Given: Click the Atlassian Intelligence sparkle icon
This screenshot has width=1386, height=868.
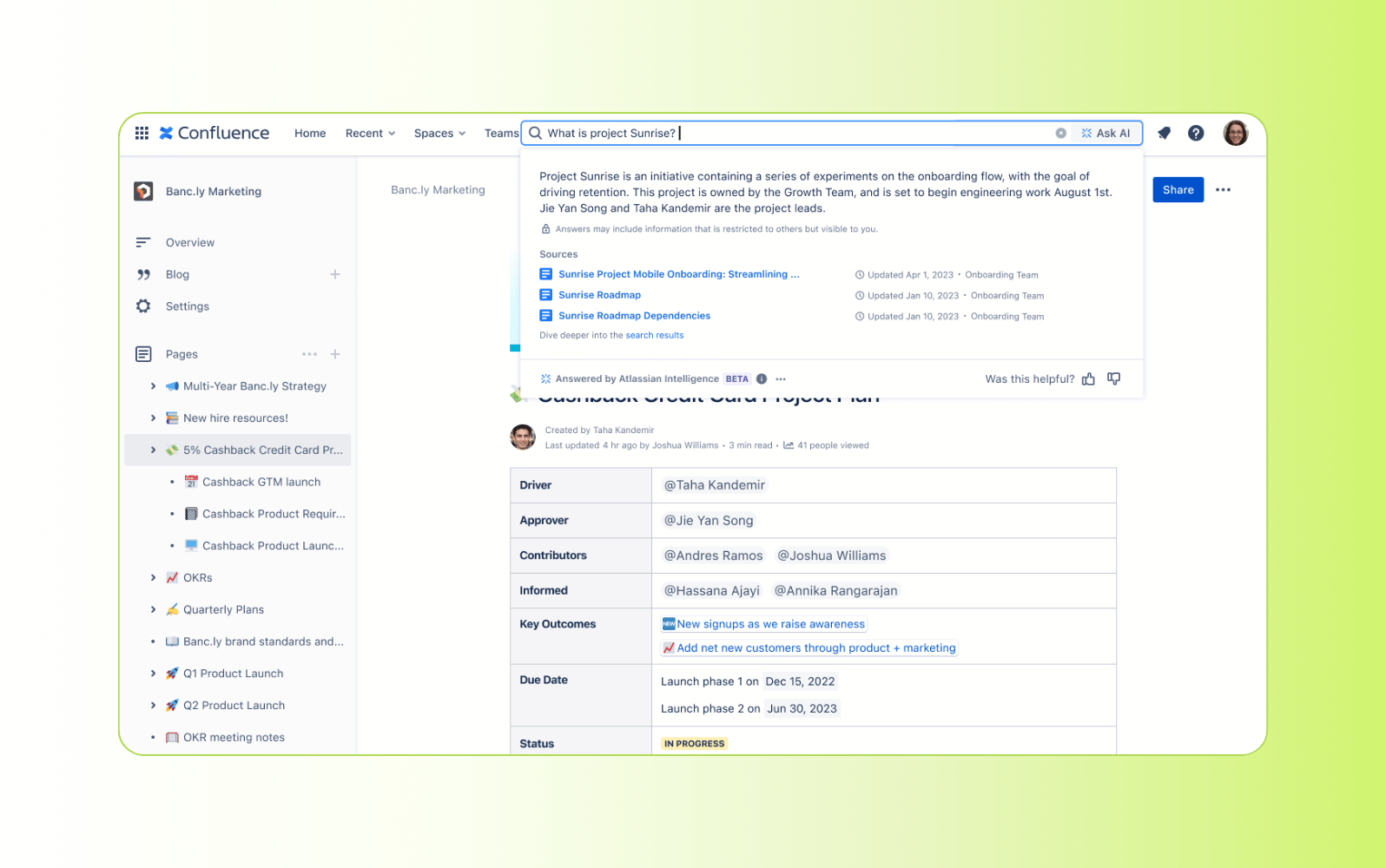Looking at the screenshot, I should coord(545,379).
